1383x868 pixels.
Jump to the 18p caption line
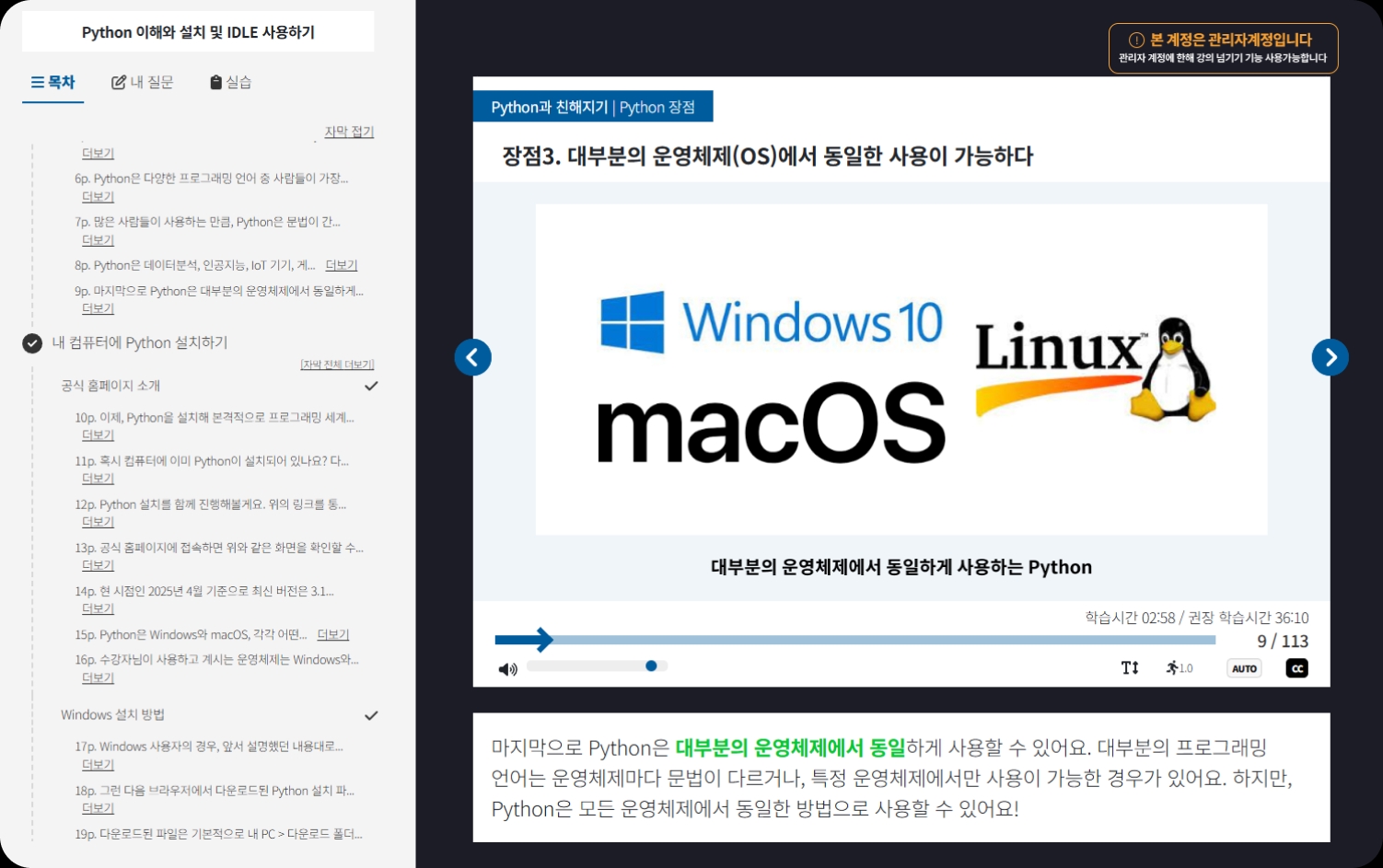point(215,791)
